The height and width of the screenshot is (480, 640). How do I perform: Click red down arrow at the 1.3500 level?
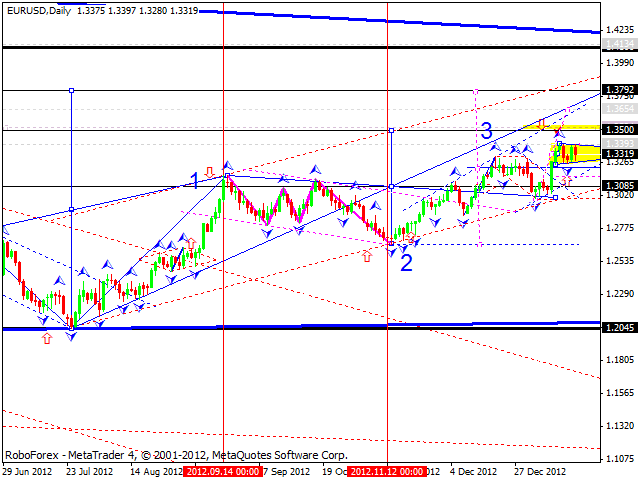(540, 124)
